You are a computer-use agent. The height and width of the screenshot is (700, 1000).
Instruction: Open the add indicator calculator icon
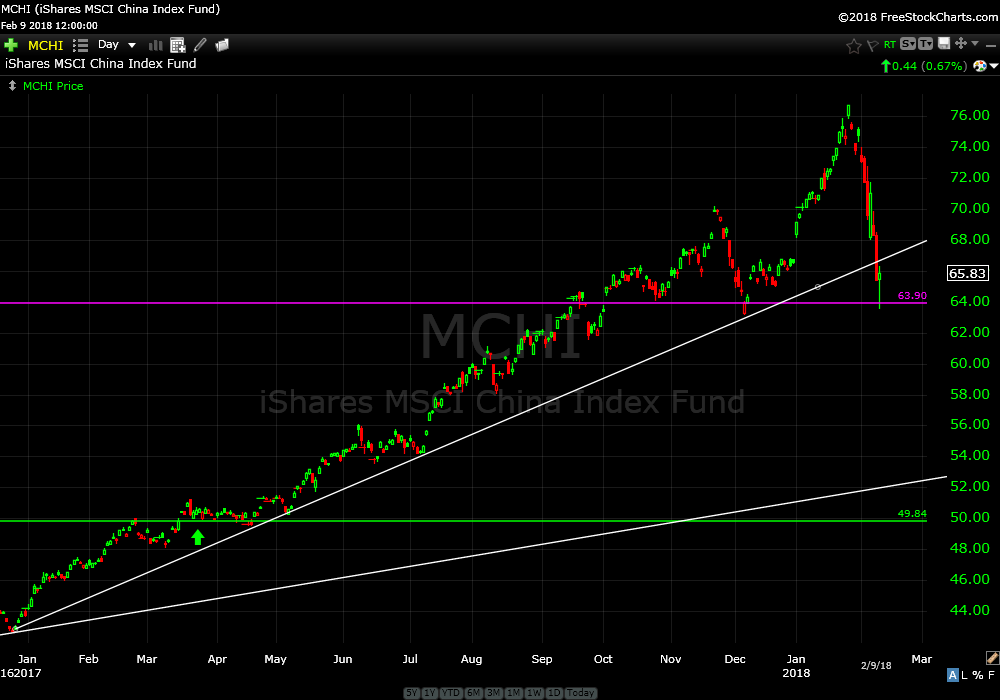click(x=178, y=45)
